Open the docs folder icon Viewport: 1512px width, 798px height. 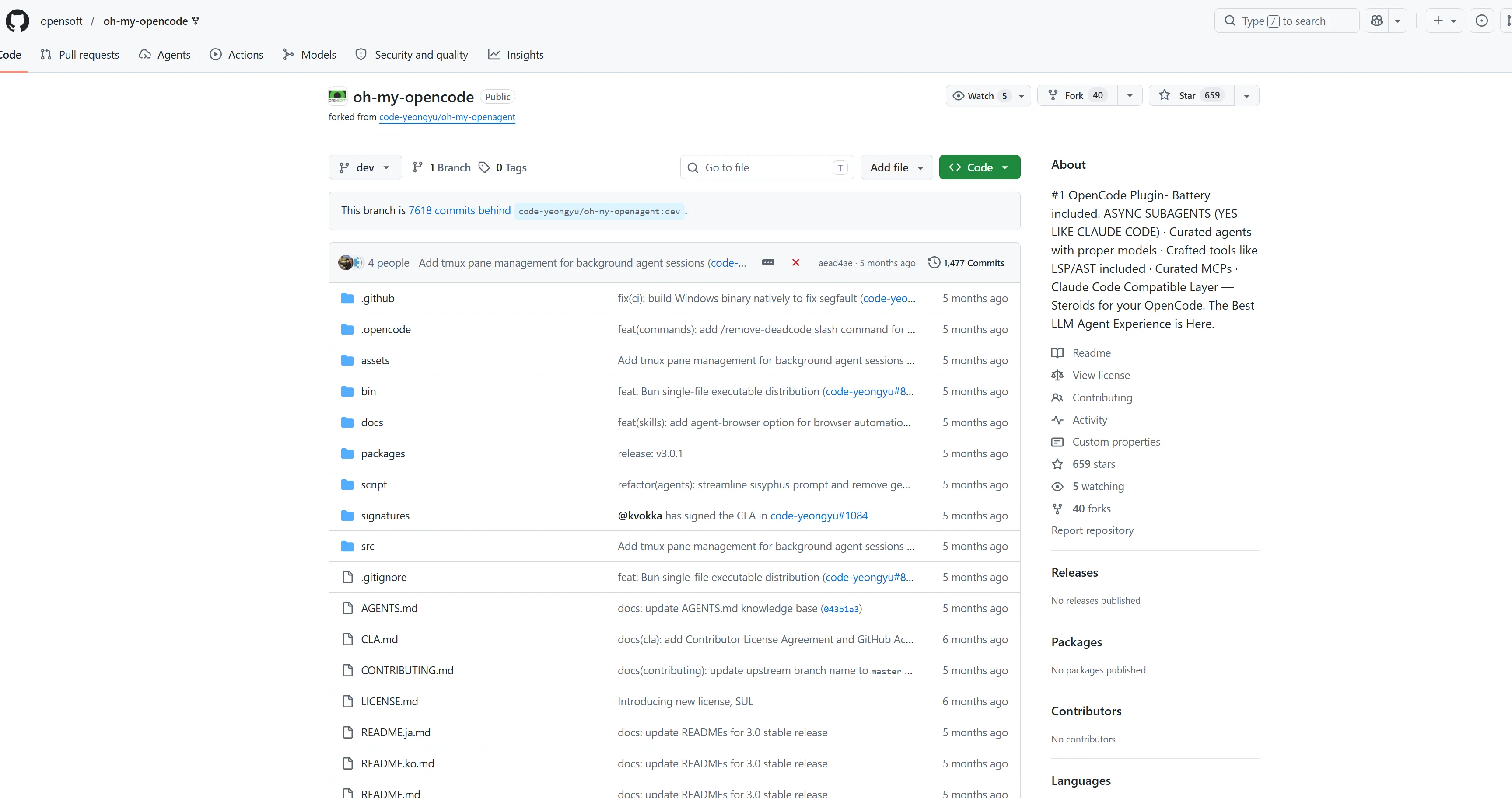tap(347, 422)
